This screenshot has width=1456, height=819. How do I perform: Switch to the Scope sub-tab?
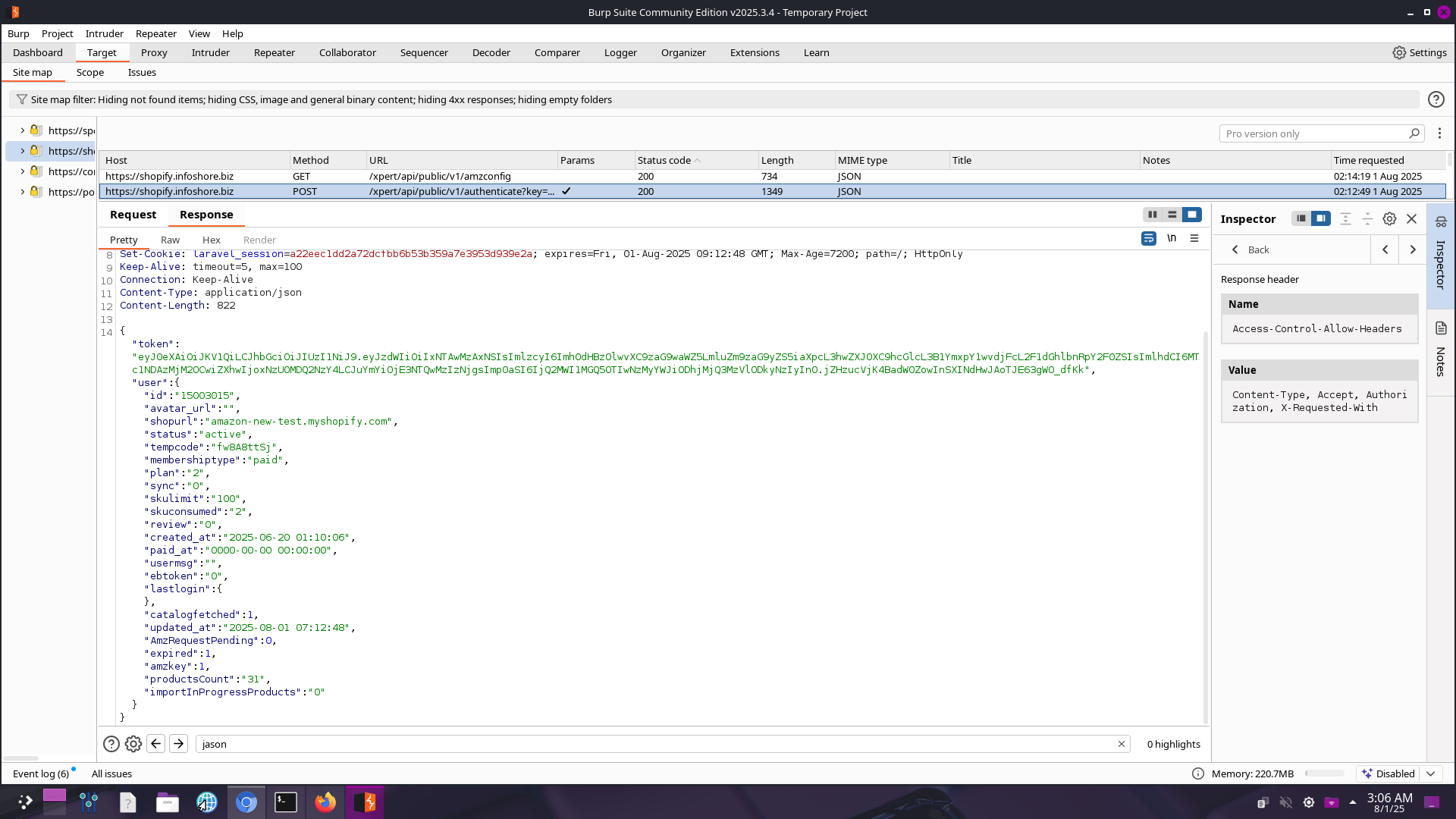pyautogui.click(x=90, y=72)
